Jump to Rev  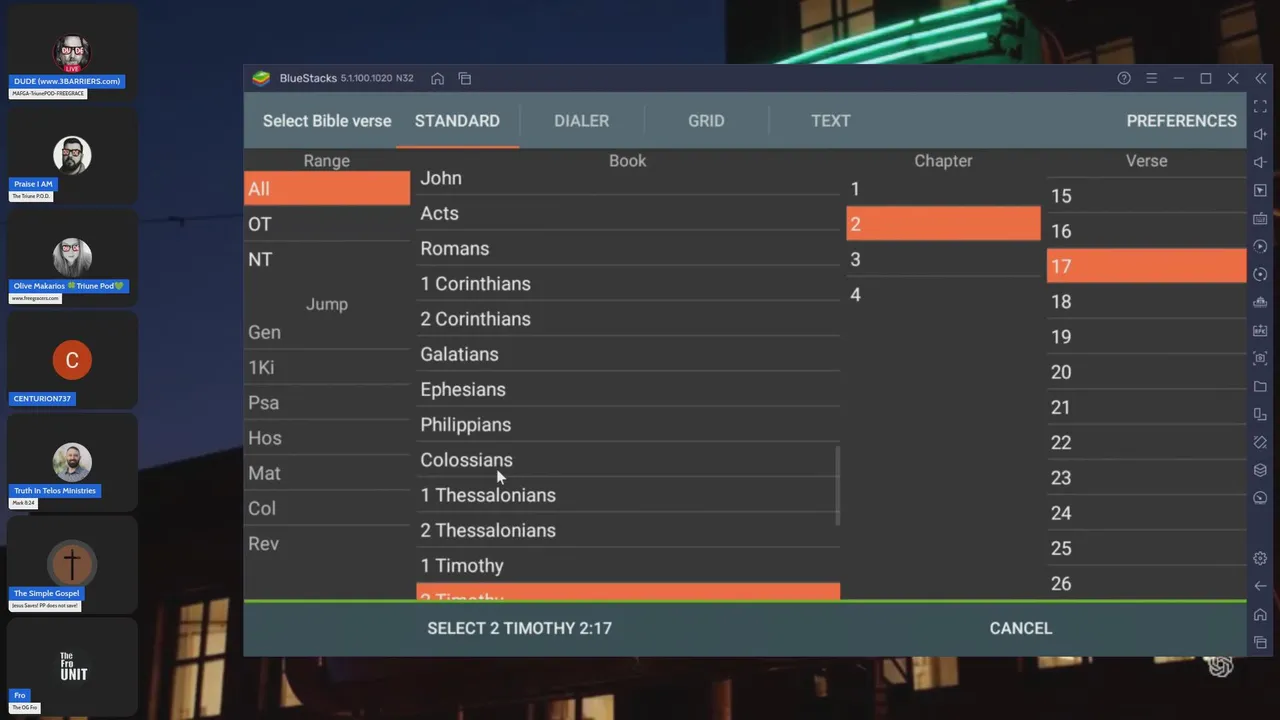[x=327, y=543]
